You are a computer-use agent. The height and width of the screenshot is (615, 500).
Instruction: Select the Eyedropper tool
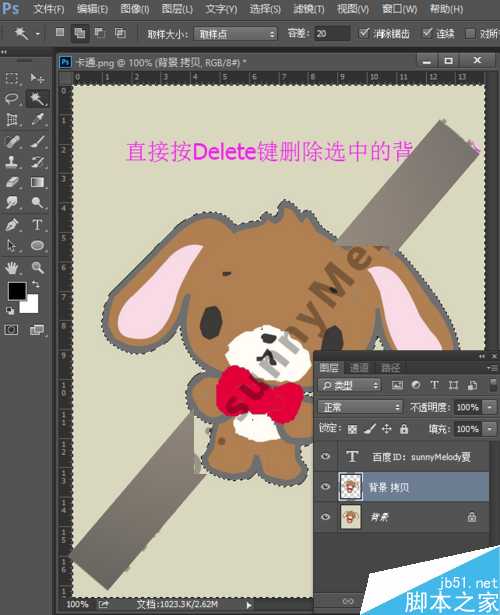[x=37, y=119]
